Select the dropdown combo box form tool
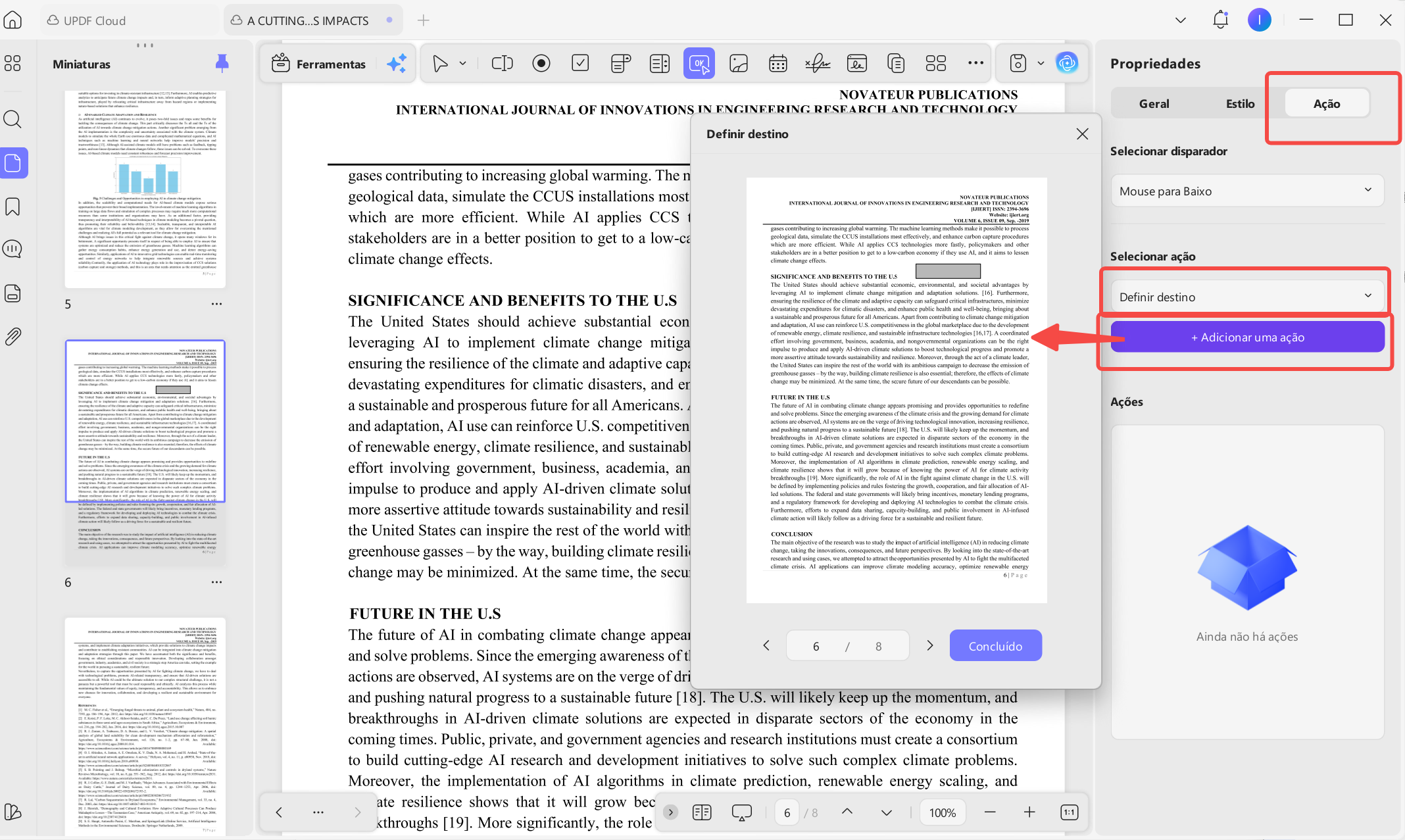 [x=620, y=63]
